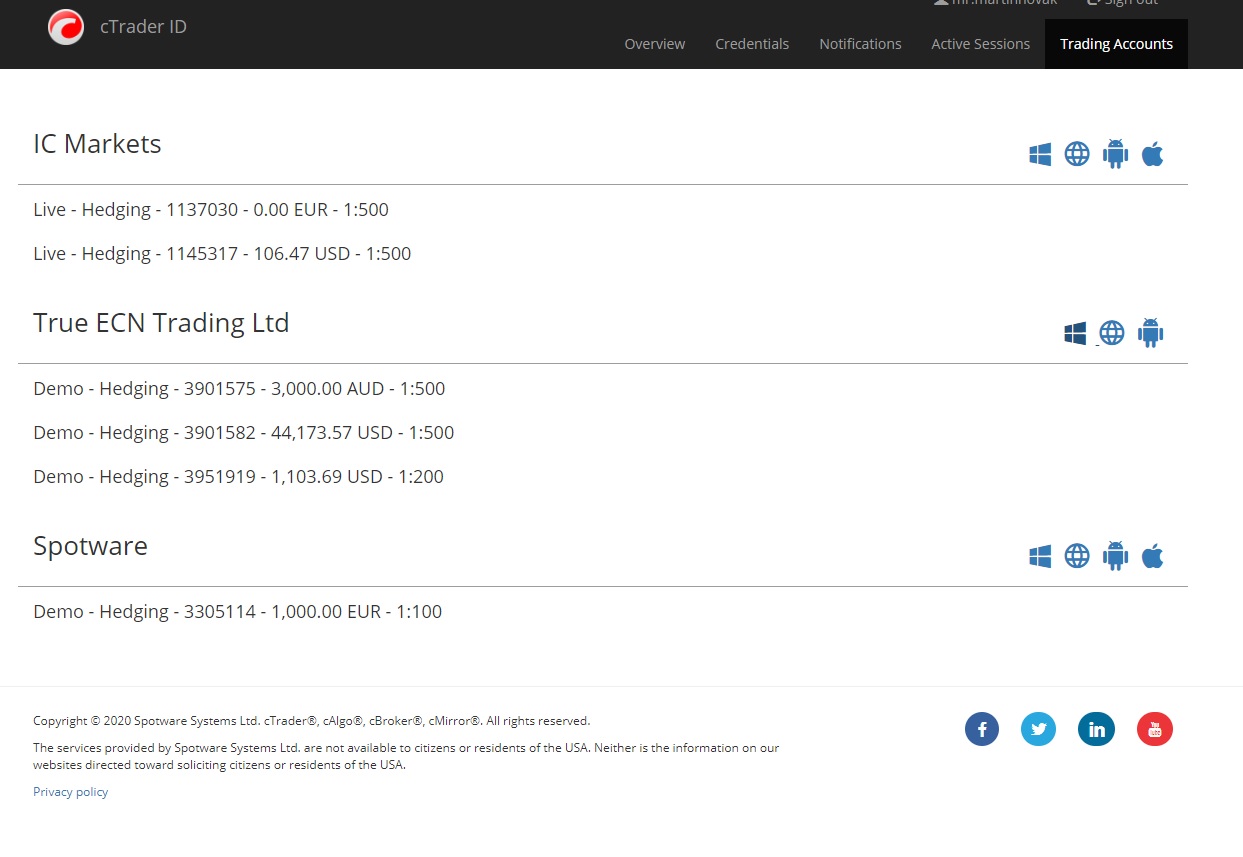The image size is (1243, 857).
Task: Visit the Twitter page via footer icon
Action: point(1039,729)
